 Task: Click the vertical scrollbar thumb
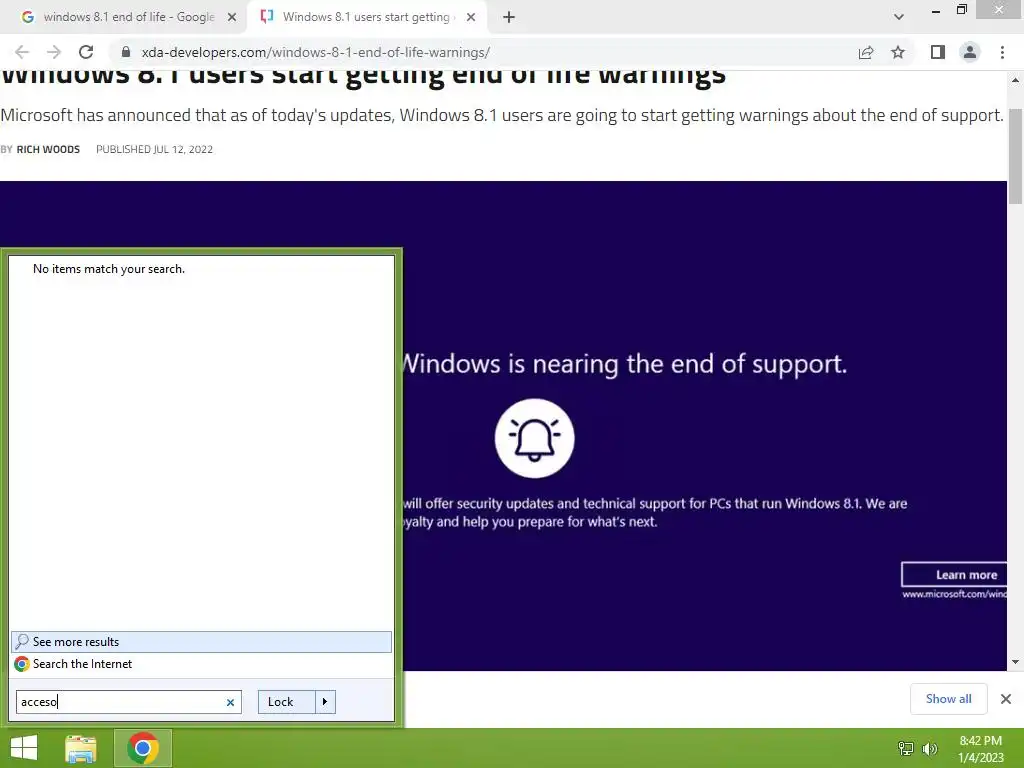[1016, 156]
